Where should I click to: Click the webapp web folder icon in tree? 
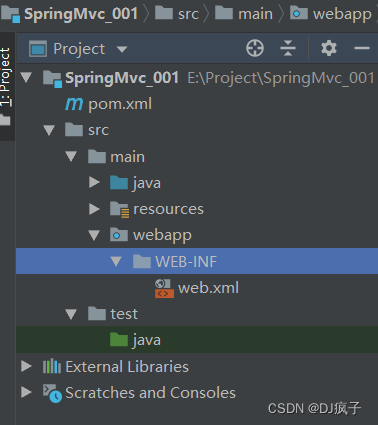119,235
